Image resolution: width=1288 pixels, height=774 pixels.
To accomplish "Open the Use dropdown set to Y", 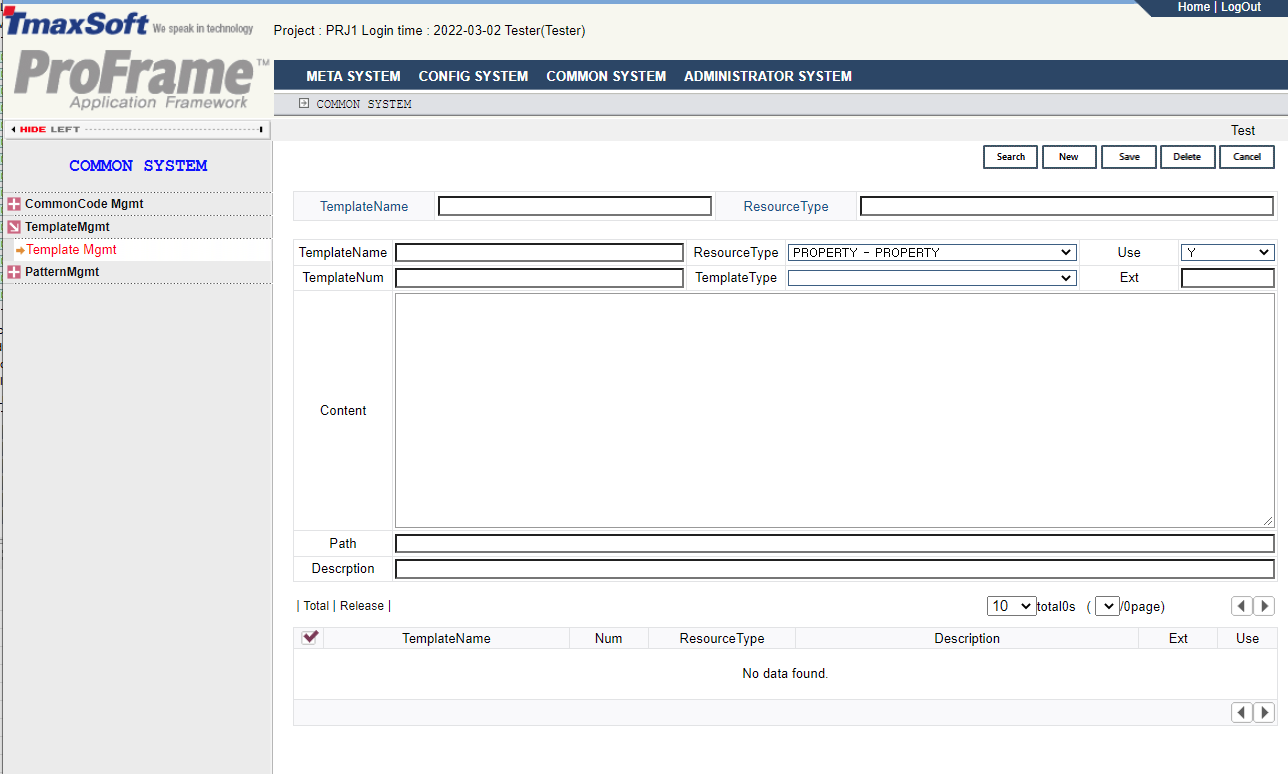I will coord(1227,253).
